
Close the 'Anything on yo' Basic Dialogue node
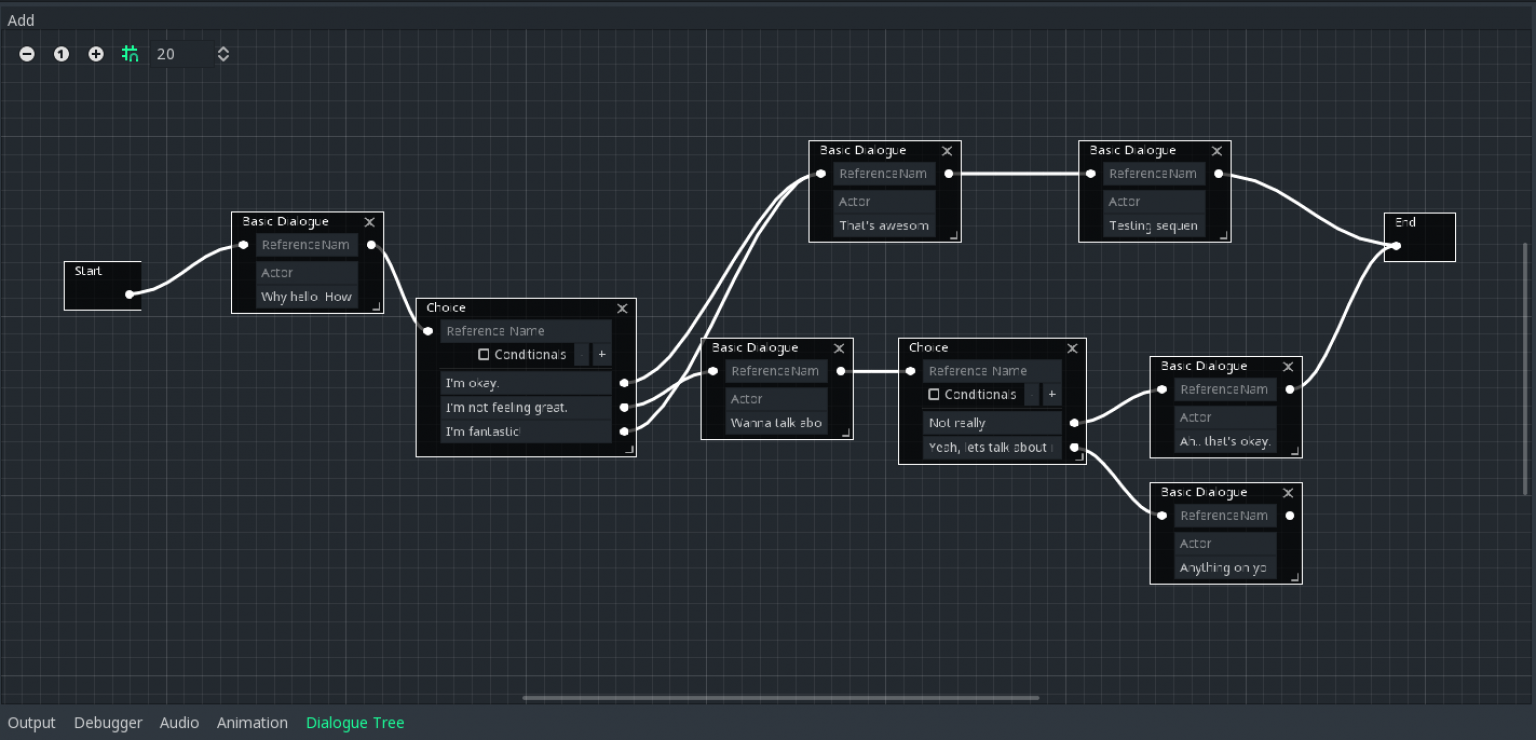(1288, 493)
